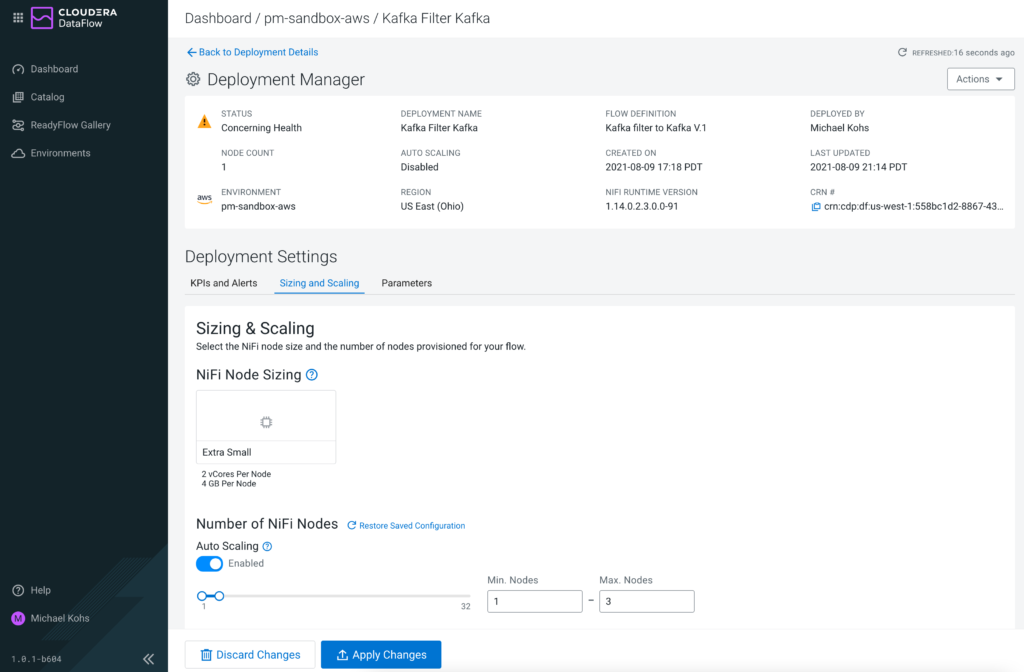Collapse the sidebar with the double chevron
The height and width of the screenshot is (672, 1024).
(148, 659)
